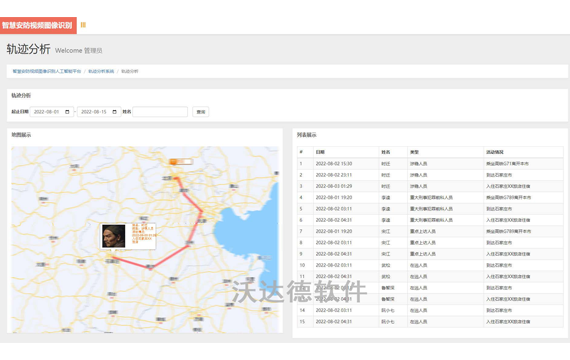Screen dimensions: 570x360
Task: Select table row 1 dated 2022-08-02 15:30
Action: click(x=430, y=164)
